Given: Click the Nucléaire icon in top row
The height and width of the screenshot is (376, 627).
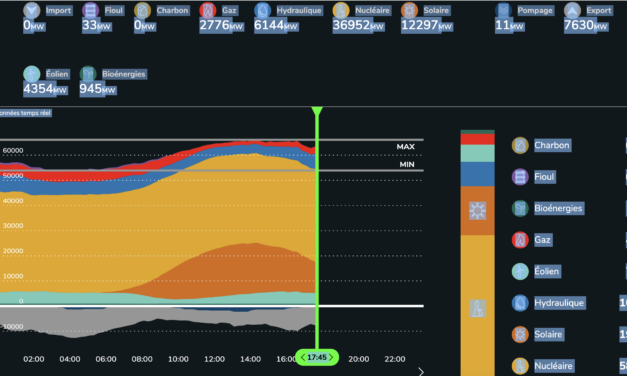Looking at the screenshot, I should point(341,10).
